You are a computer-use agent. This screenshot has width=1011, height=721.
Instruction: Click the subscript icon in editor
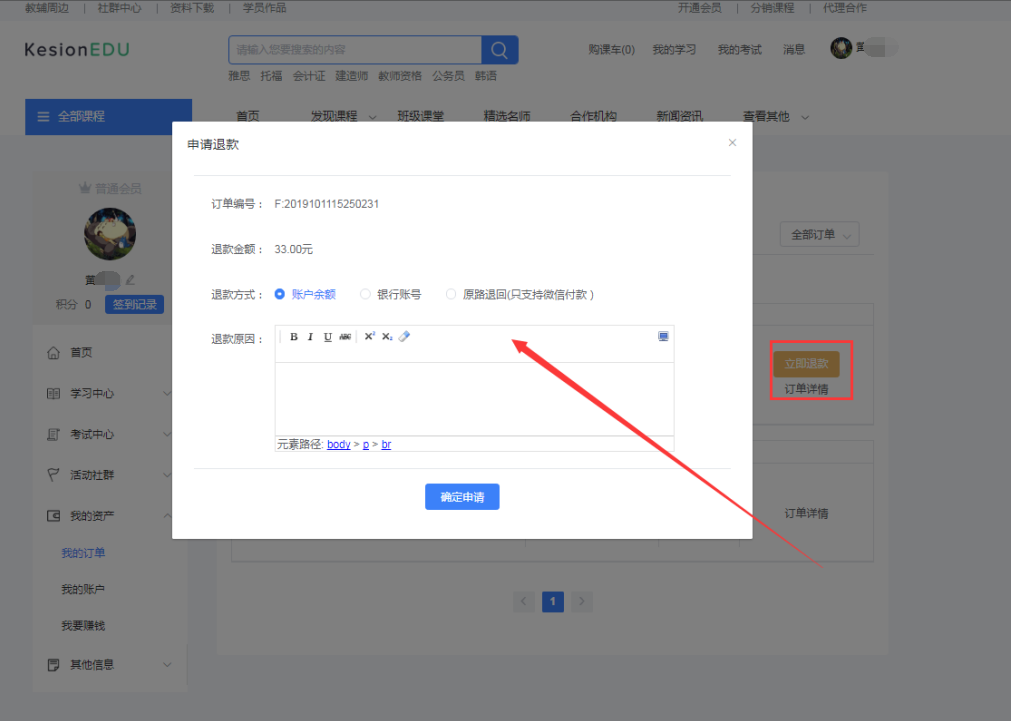(387, 337)
